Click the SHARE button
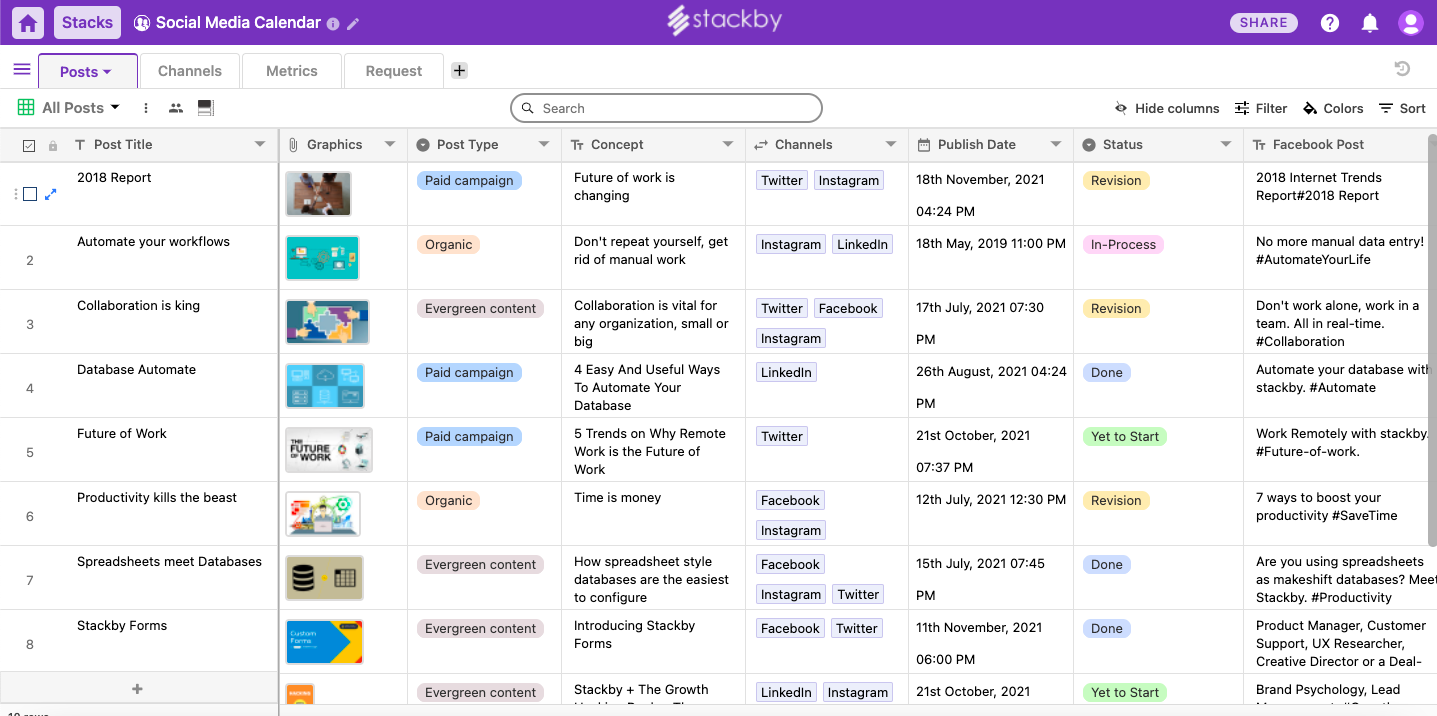 tap(1264, 23)
